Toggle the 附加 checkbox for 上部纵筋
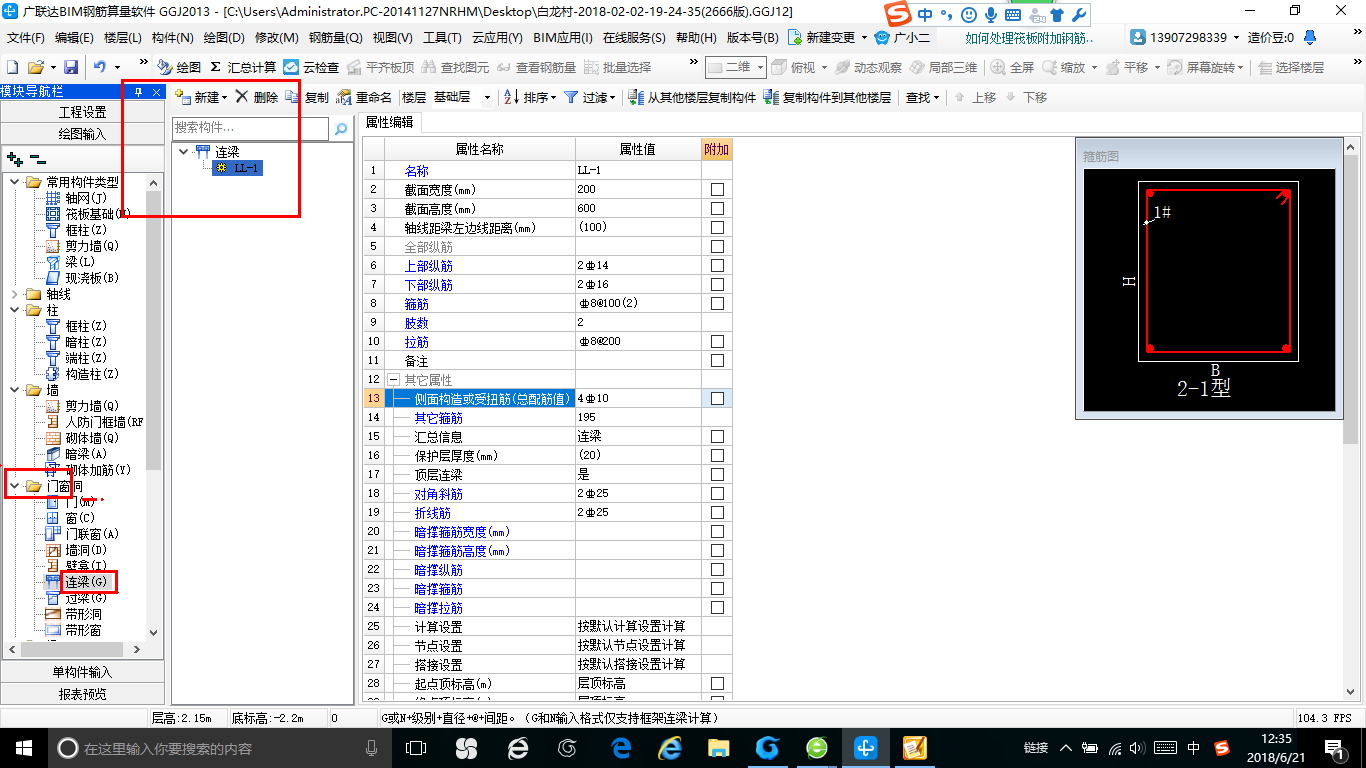 click(717, 265)
